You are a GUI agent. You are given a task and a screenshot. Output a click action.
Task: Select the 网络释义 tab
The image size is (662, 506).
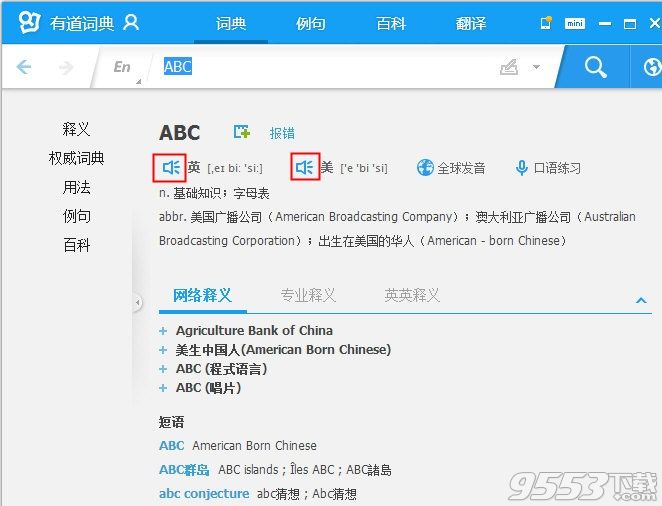(203, 295)
